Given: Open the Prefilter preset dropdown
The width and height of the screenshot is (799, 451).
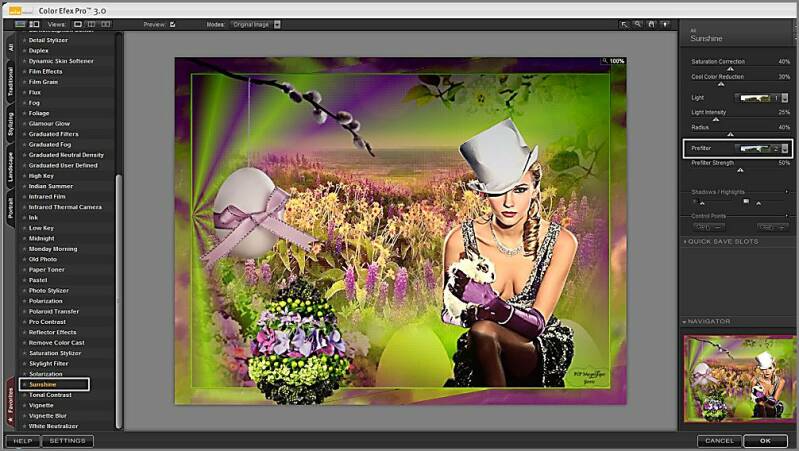Looking at the screenshot, I should pos(785,148).
